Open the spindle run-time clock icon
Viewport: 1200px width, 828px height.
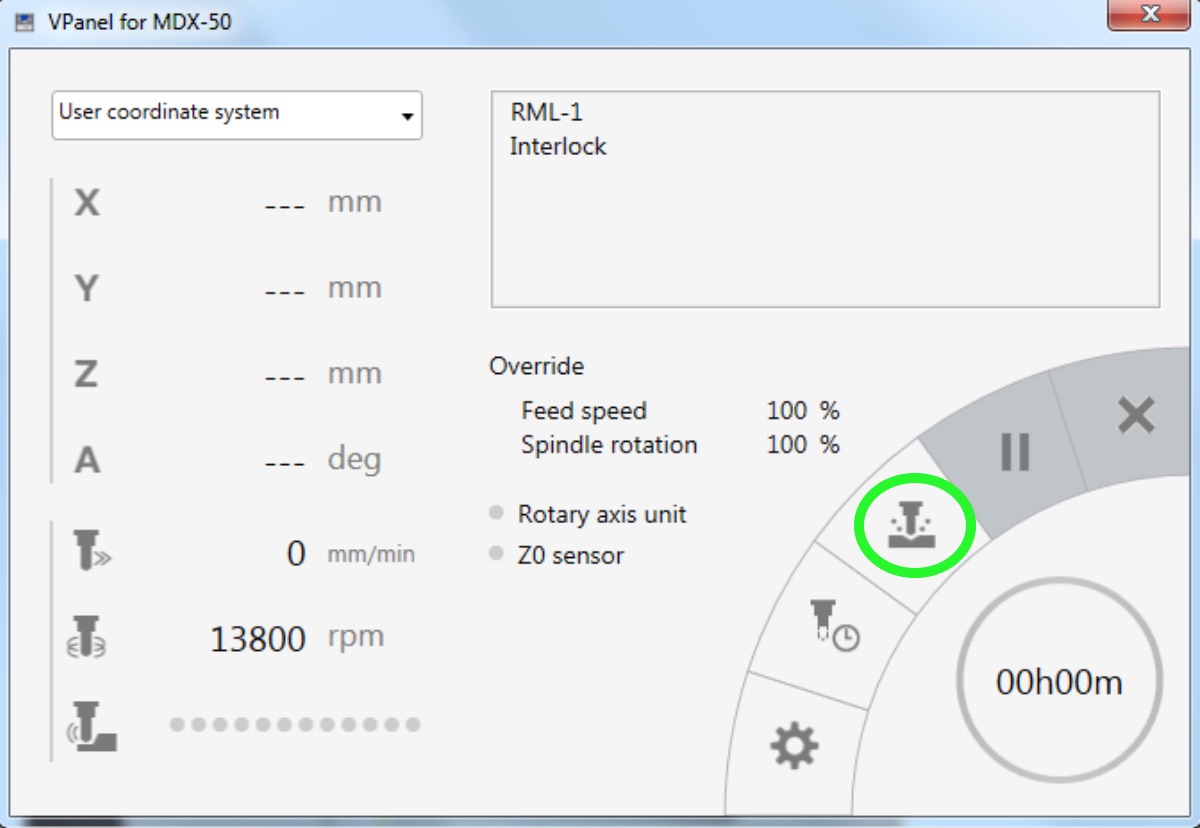(834, 626)
